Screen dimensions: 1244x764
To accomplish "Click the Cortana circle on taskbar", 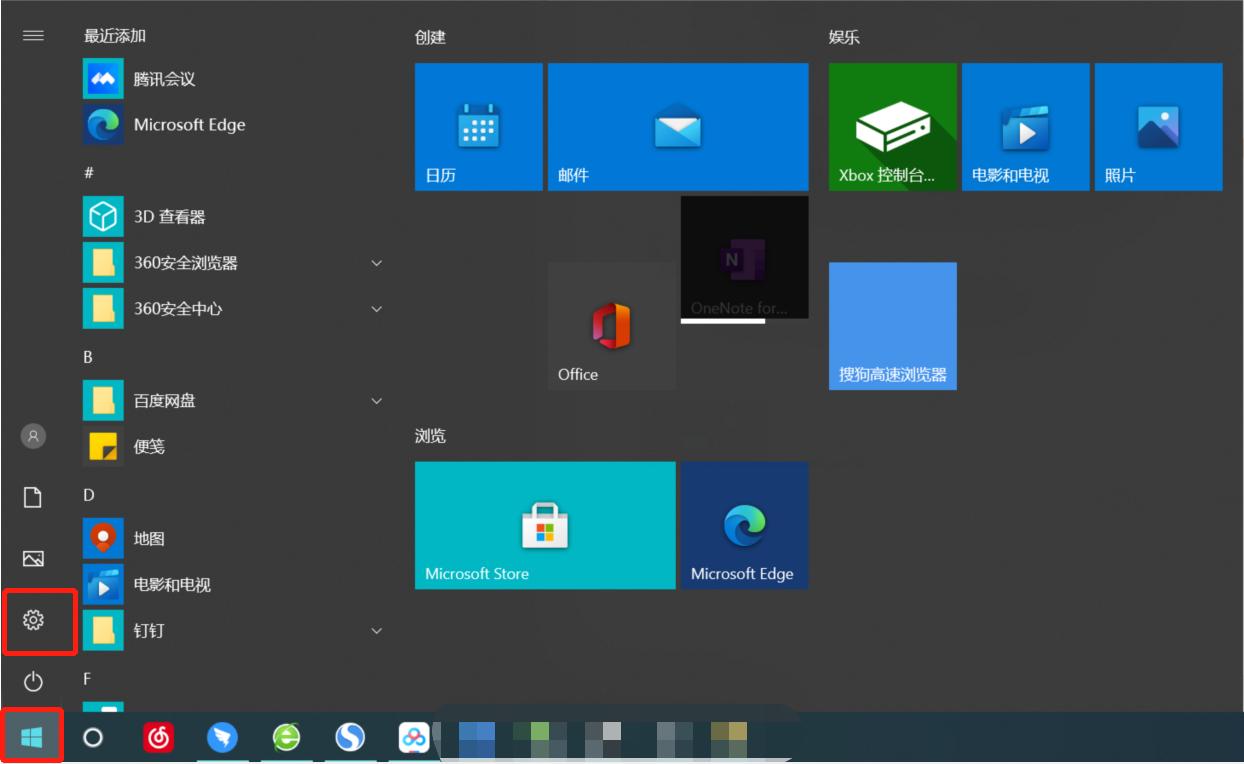I will click(x=93, y=738).
